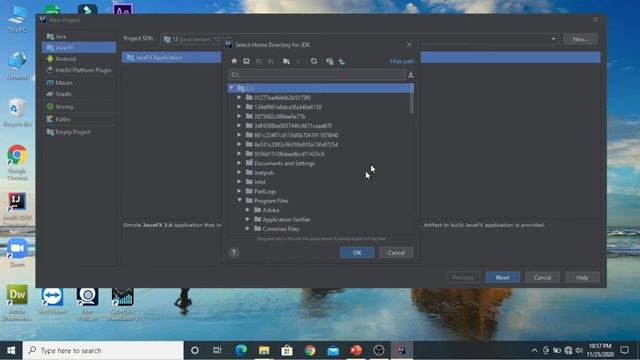Viewport: 640px width, 360px height.
Task: Expand the Adobe folder arrow
Action: (x=248, y=210)
